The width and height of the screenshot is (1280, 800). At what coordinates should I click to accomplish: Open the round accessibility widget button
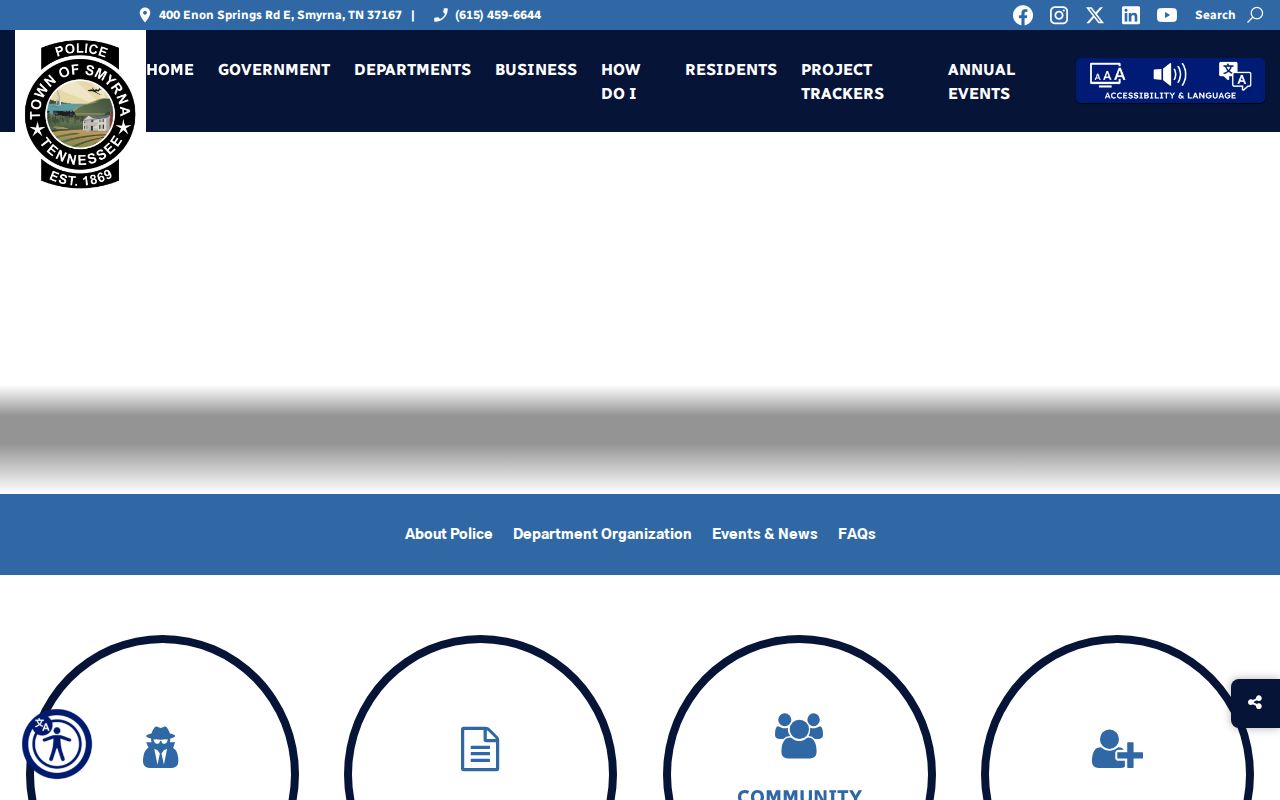57,744
